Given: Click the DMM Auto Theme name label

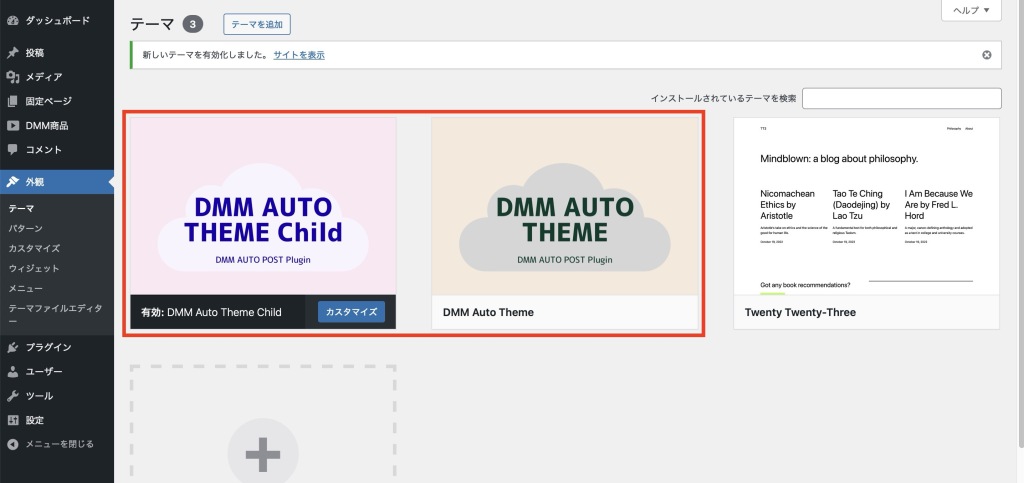Looking at the screenshot, I should click(488, 312).
